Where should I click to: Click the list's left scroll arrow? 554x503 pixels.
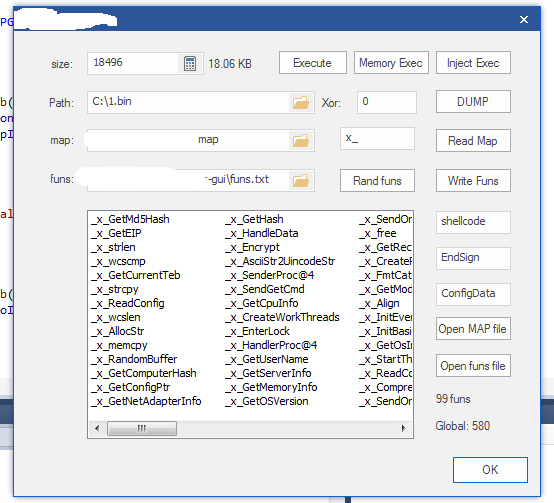point(97,428)
